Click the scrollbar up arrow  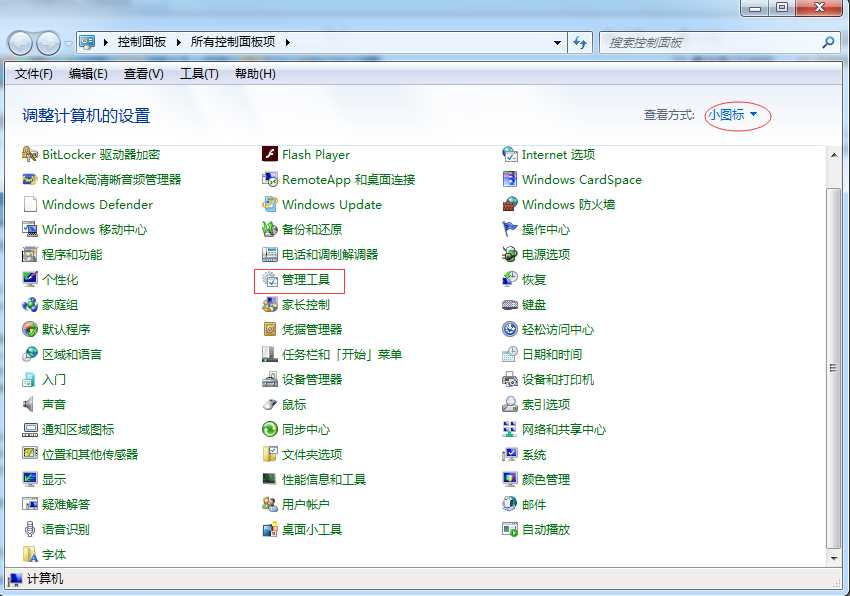coord(834,155)
